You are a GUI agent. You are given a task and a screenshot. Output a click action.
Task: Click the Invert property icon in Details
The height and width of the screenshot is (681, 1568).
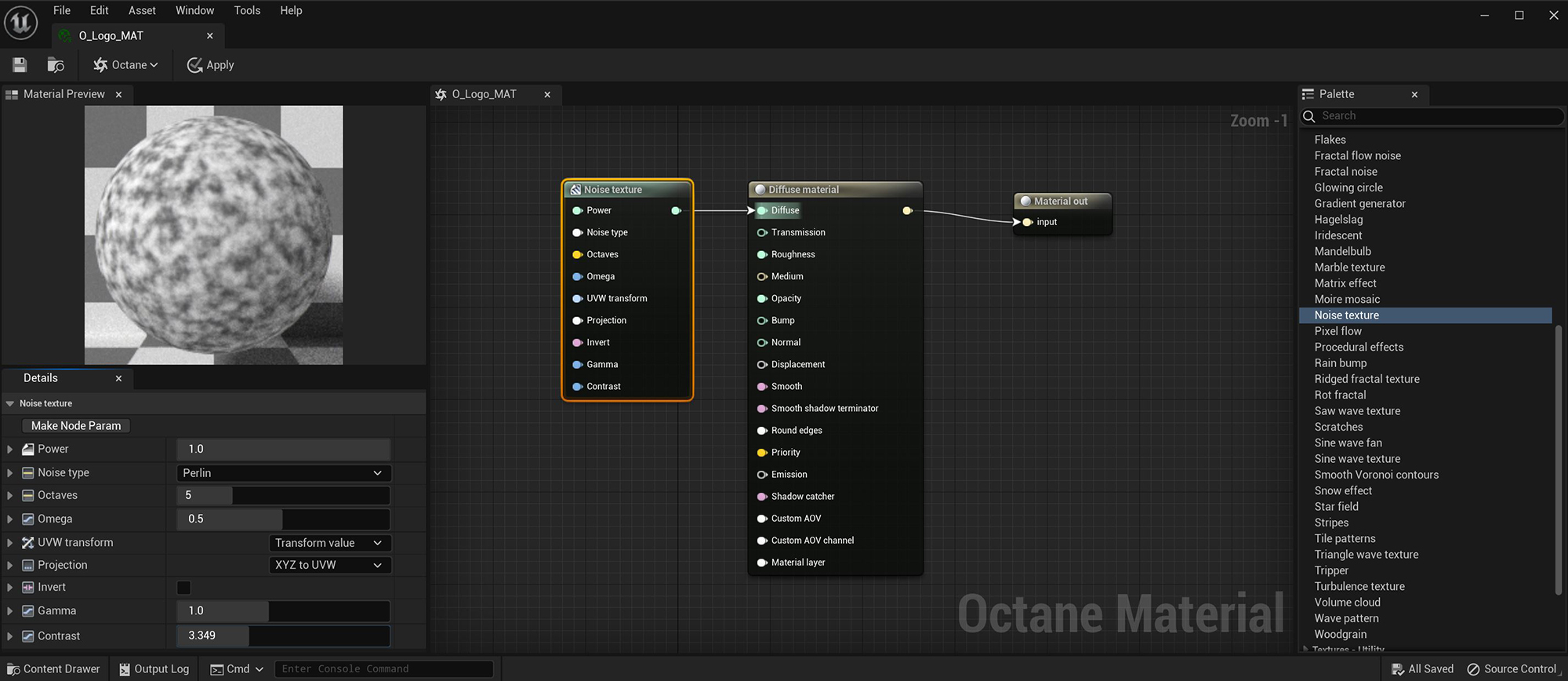tap(28, 588)
